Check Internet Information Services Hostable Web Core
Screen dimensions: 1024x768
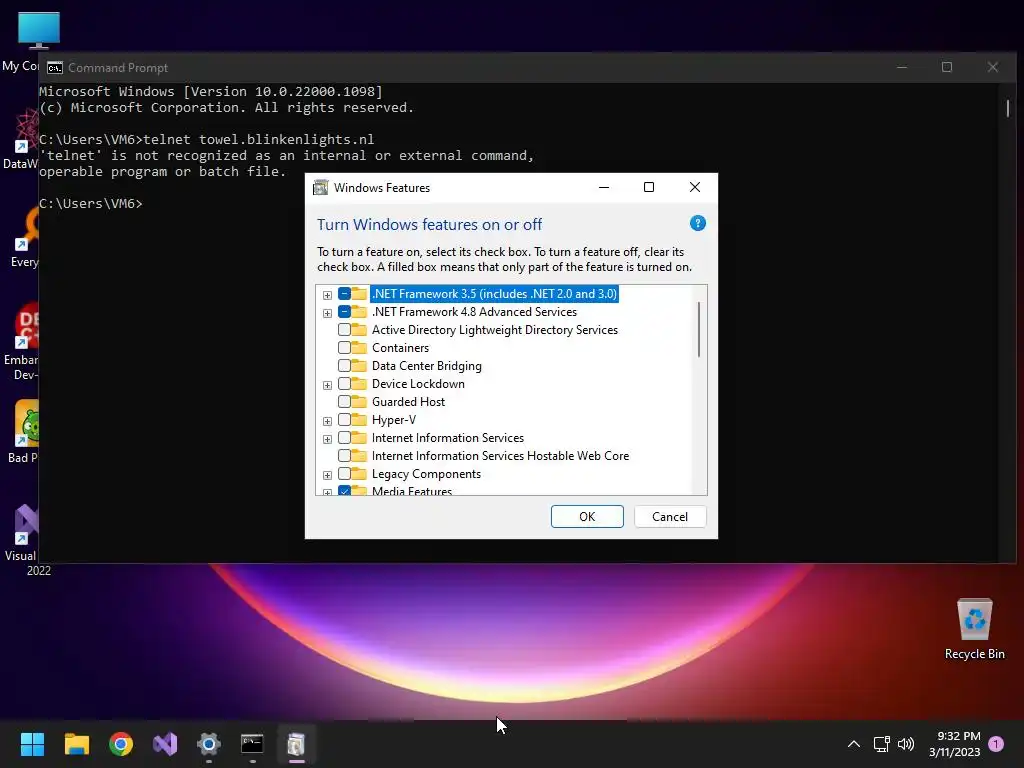pos(344,456)
